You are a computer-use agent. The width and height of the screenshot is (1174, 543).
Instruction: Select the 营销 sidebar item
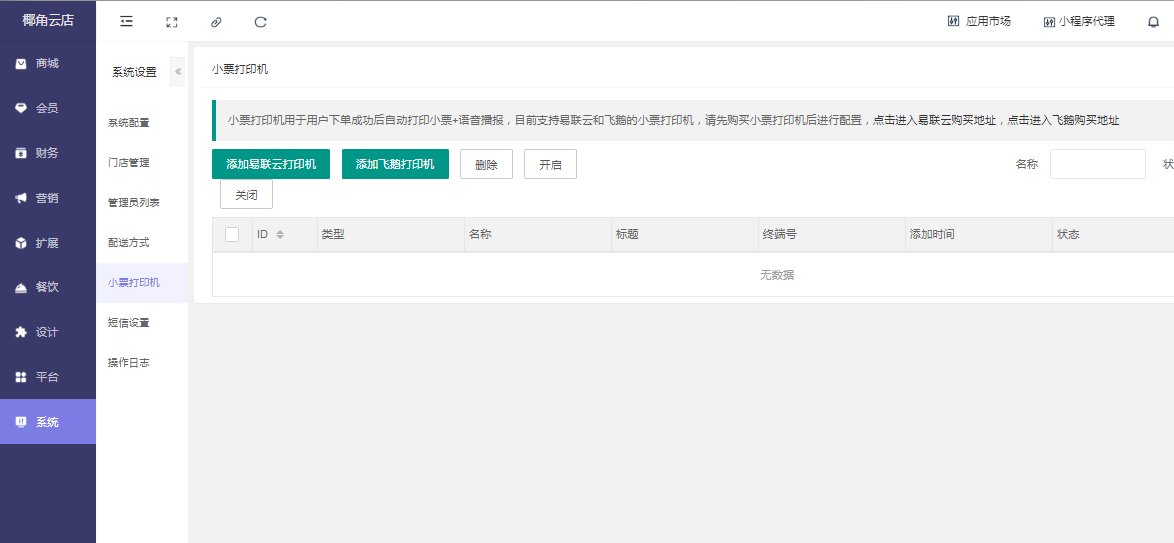click(x=47, y=198)
